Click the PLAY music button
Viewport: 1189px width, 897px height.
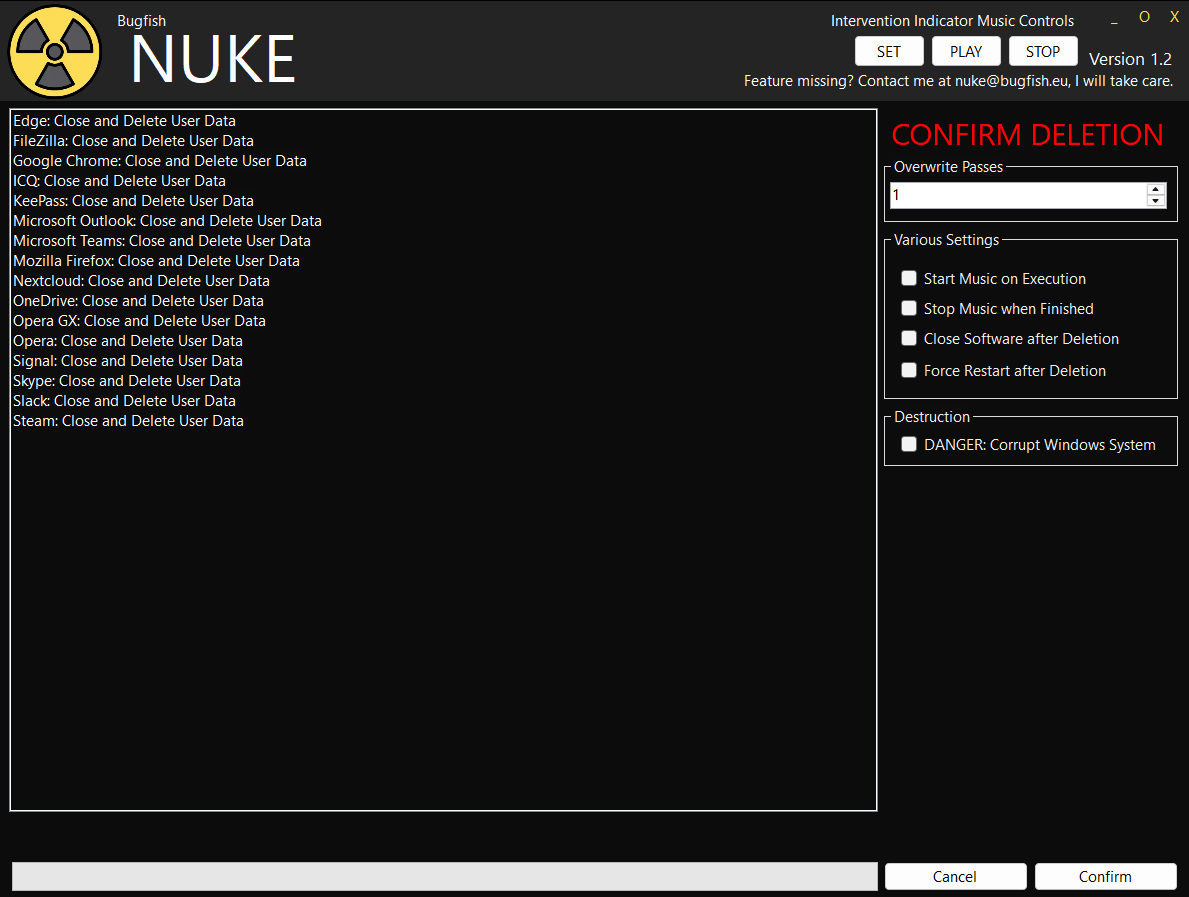pos(966,52)
